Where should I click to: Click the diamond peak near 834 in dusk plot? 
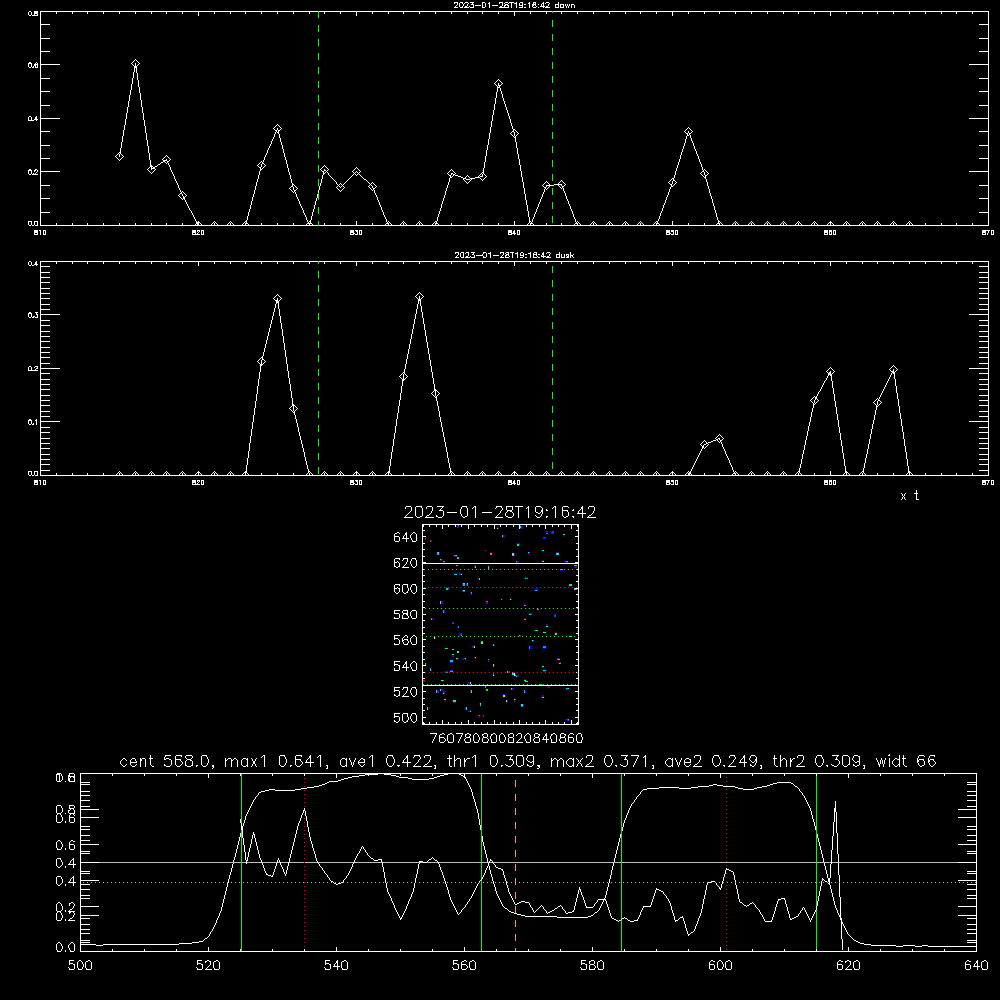[419, 297]
